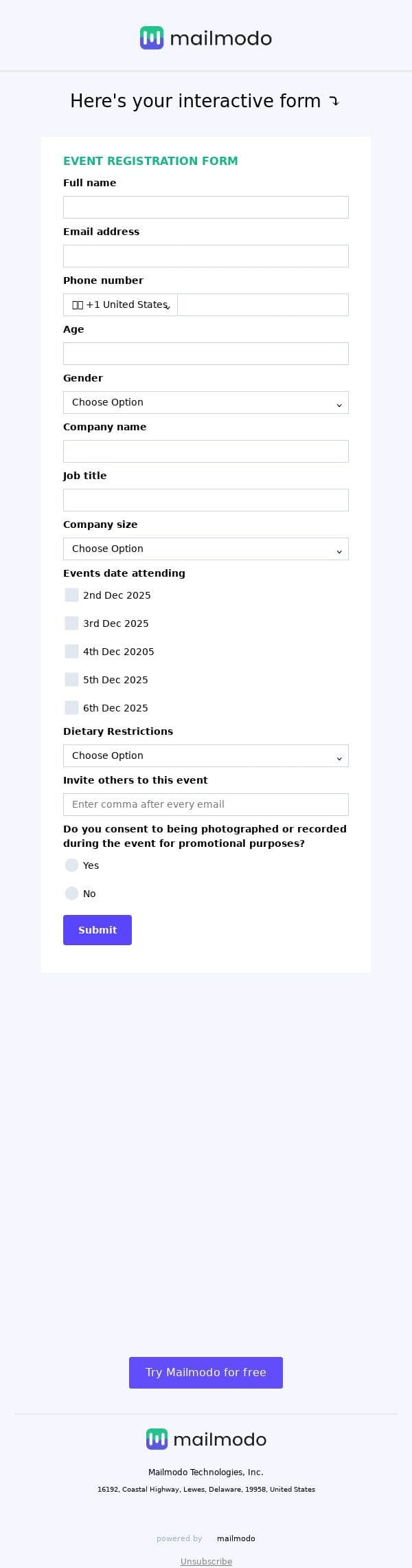The height and width of the screenshot is (1568, 412).
Task: Focus the Job title text field
Action: (206, 500)
